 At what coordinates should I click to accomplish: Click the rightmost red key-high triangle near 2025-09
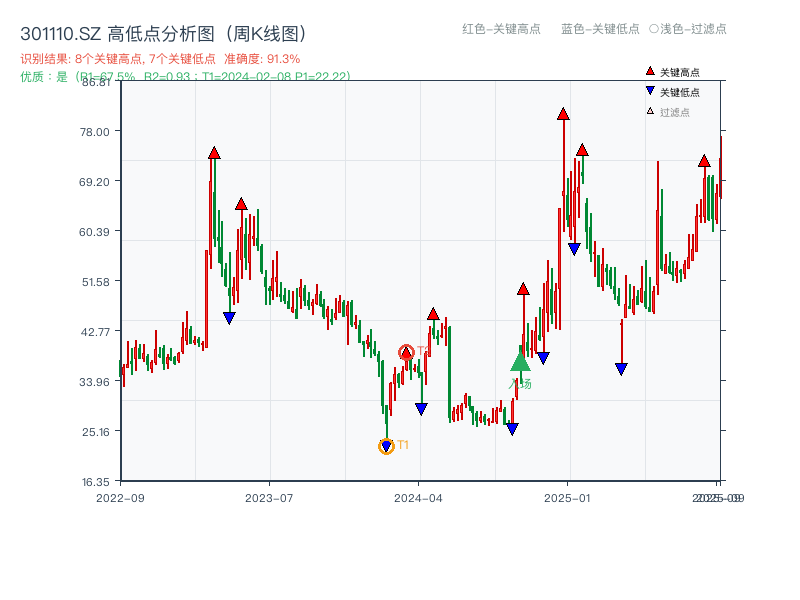[704, 159]
